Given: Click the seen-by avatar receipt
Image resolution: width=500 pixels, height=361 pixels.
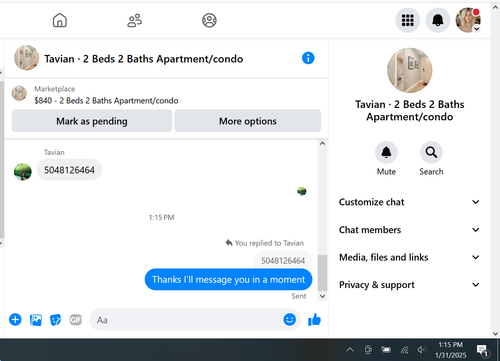Looking at the screenshot, I should tap(302, 191).
